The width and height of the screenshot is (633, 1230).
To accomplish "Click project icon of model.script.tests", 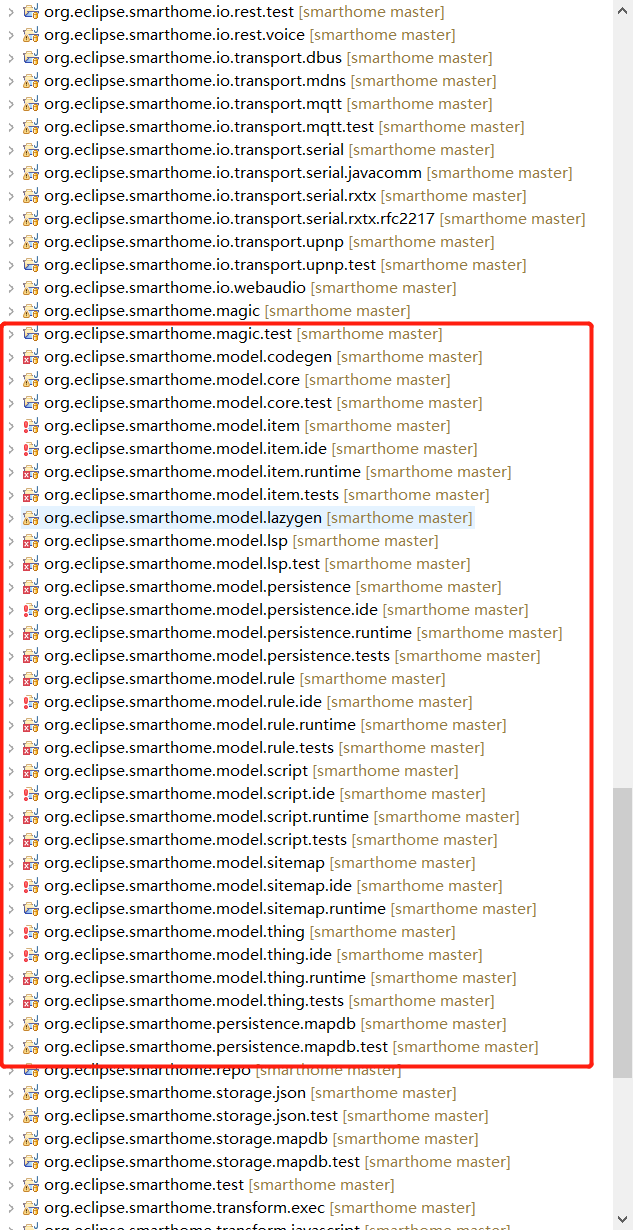I will point(31,840).
